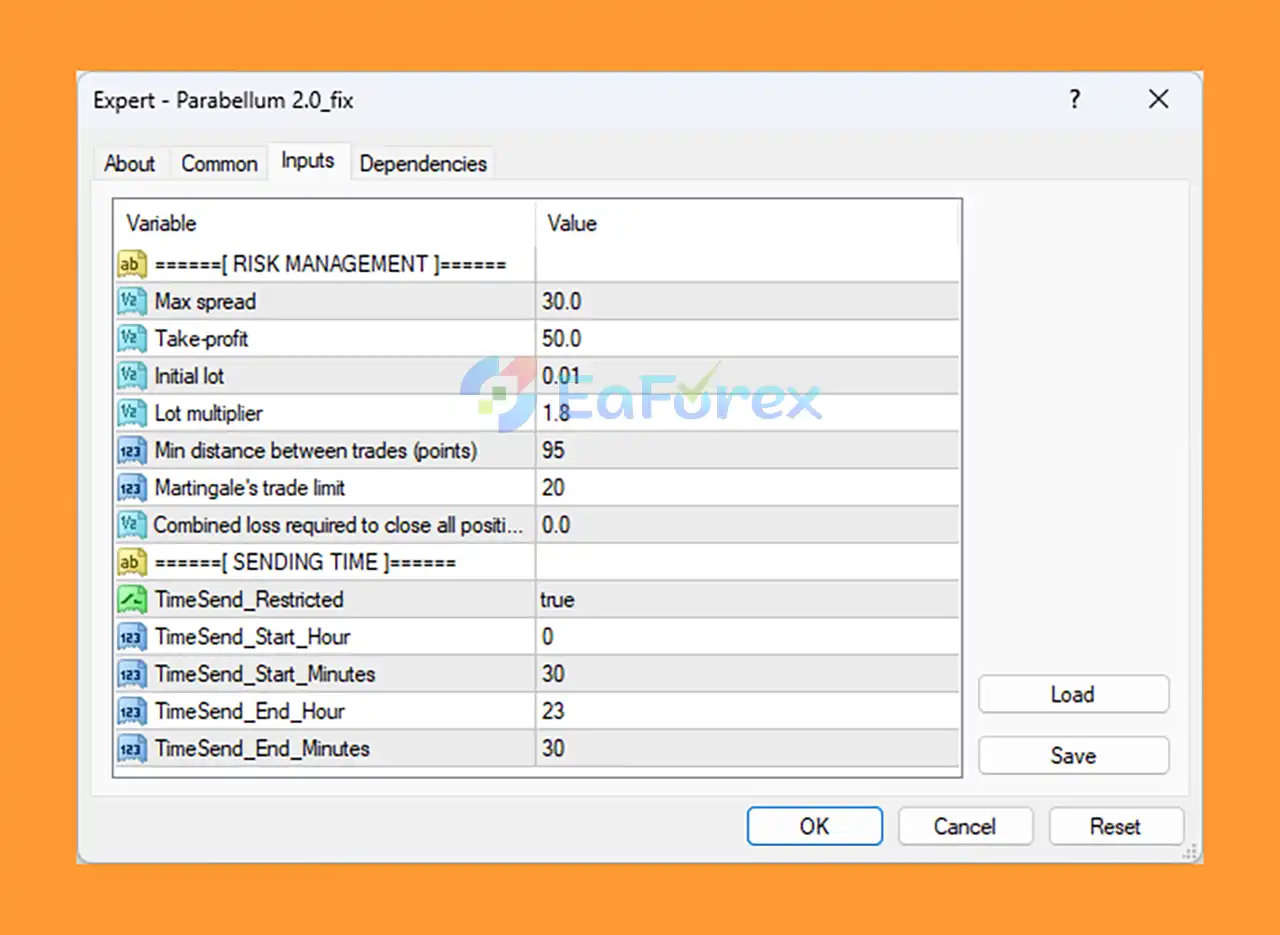This screenshot has height=935, width=1280.
Task: Click the integer icon beside TimeSend_Start_Minutes
Action: (132, 674)
